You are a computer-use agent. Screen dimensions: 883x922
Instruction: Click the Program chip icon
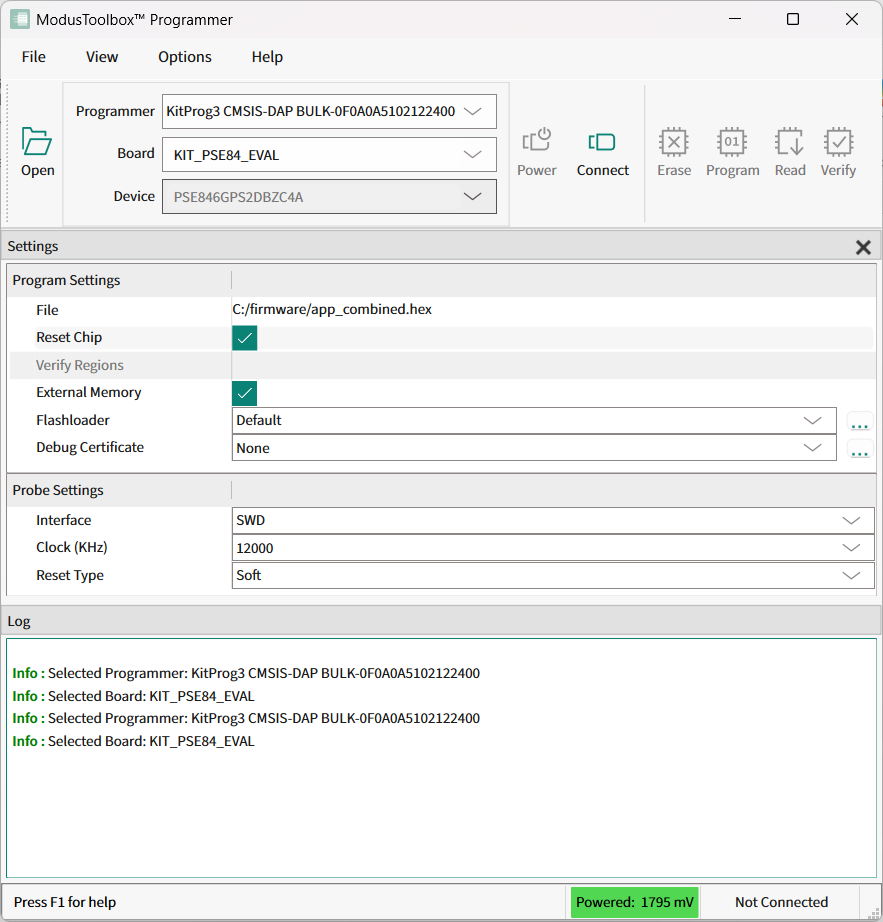tap(732, 142)
